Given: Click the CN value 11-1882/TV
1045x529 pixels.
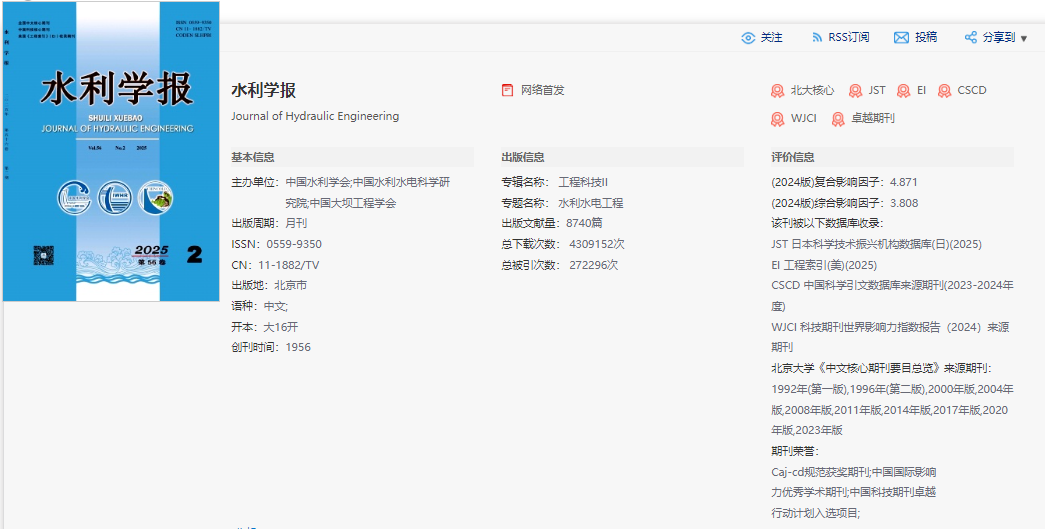Looking at the screenshot, I should pos(289,265).
